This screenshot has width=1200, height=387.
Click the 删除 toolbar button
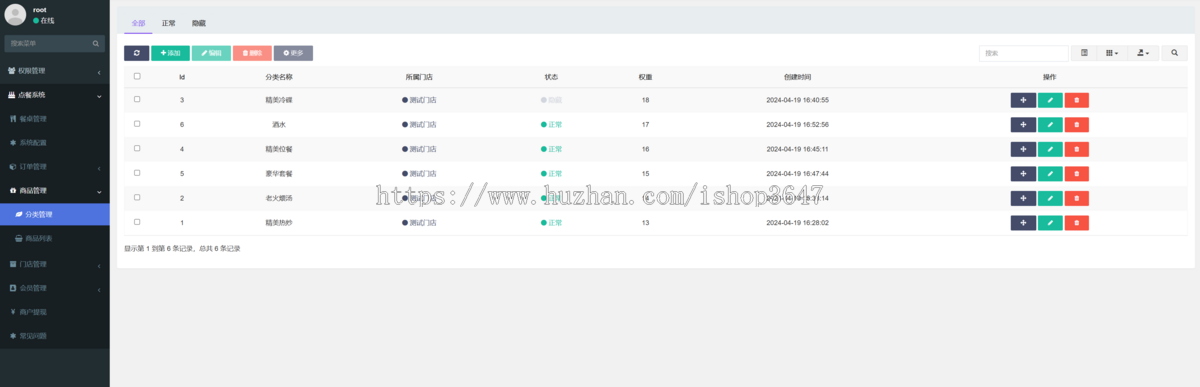(x=252, y=53)
